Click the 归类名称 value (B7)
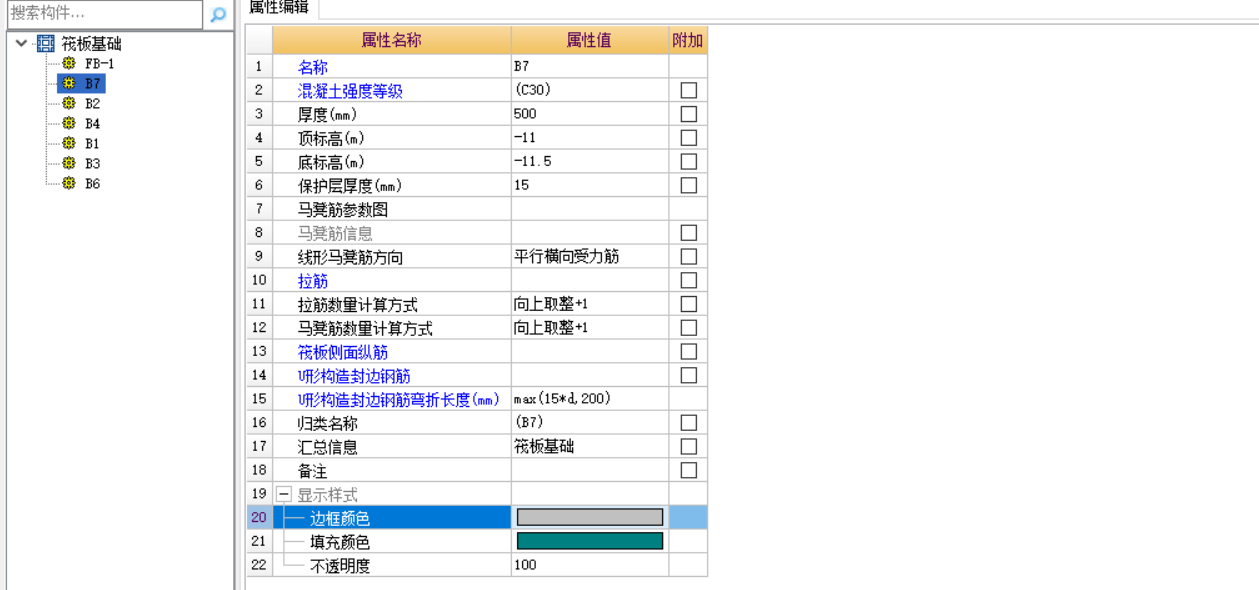1259x590 pixels. tap(590, 423)
